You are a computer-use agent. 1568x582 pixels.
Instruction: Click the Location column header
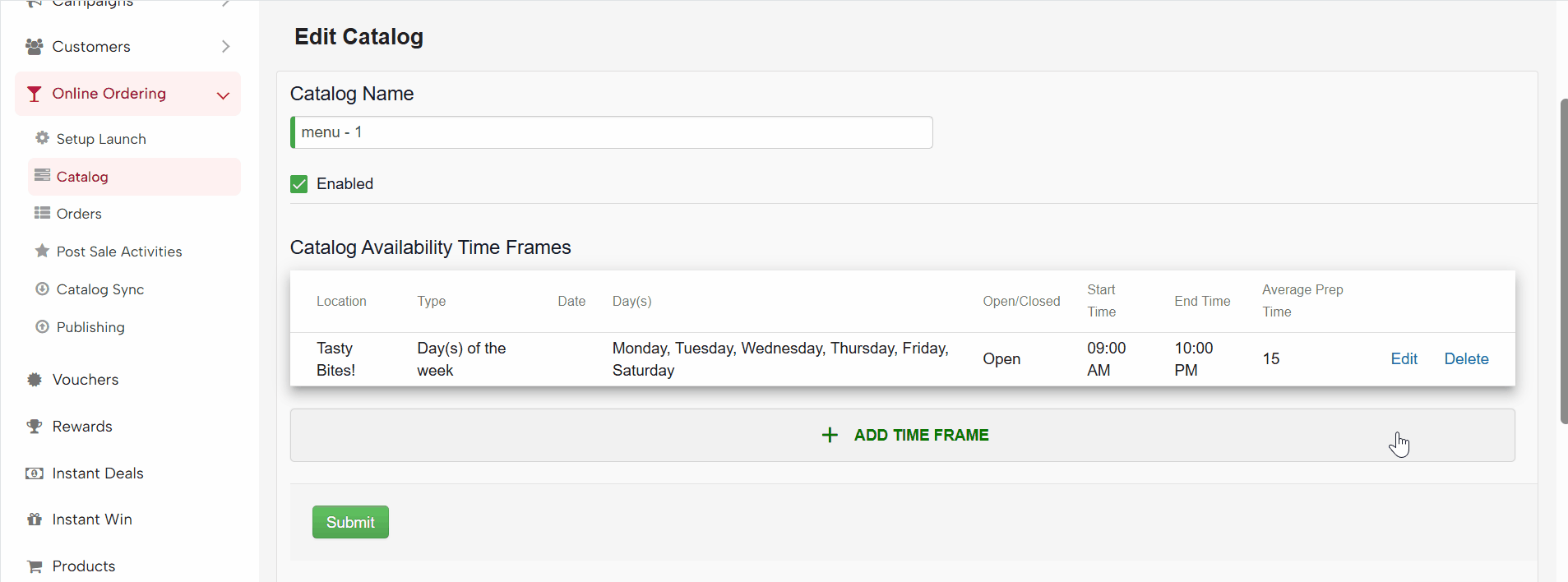pyautogui.click(x=341, y=302)
